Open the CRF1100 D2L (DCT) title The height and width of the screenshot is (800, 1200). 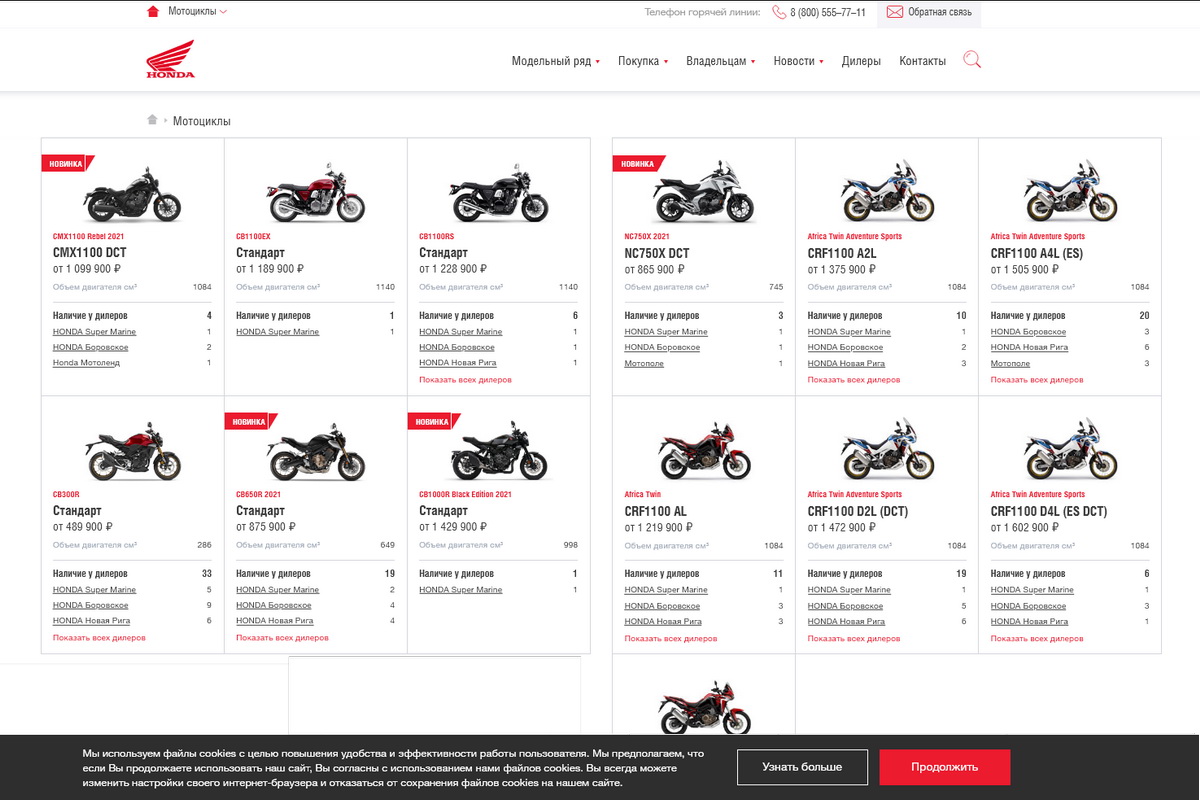(858, 511)
